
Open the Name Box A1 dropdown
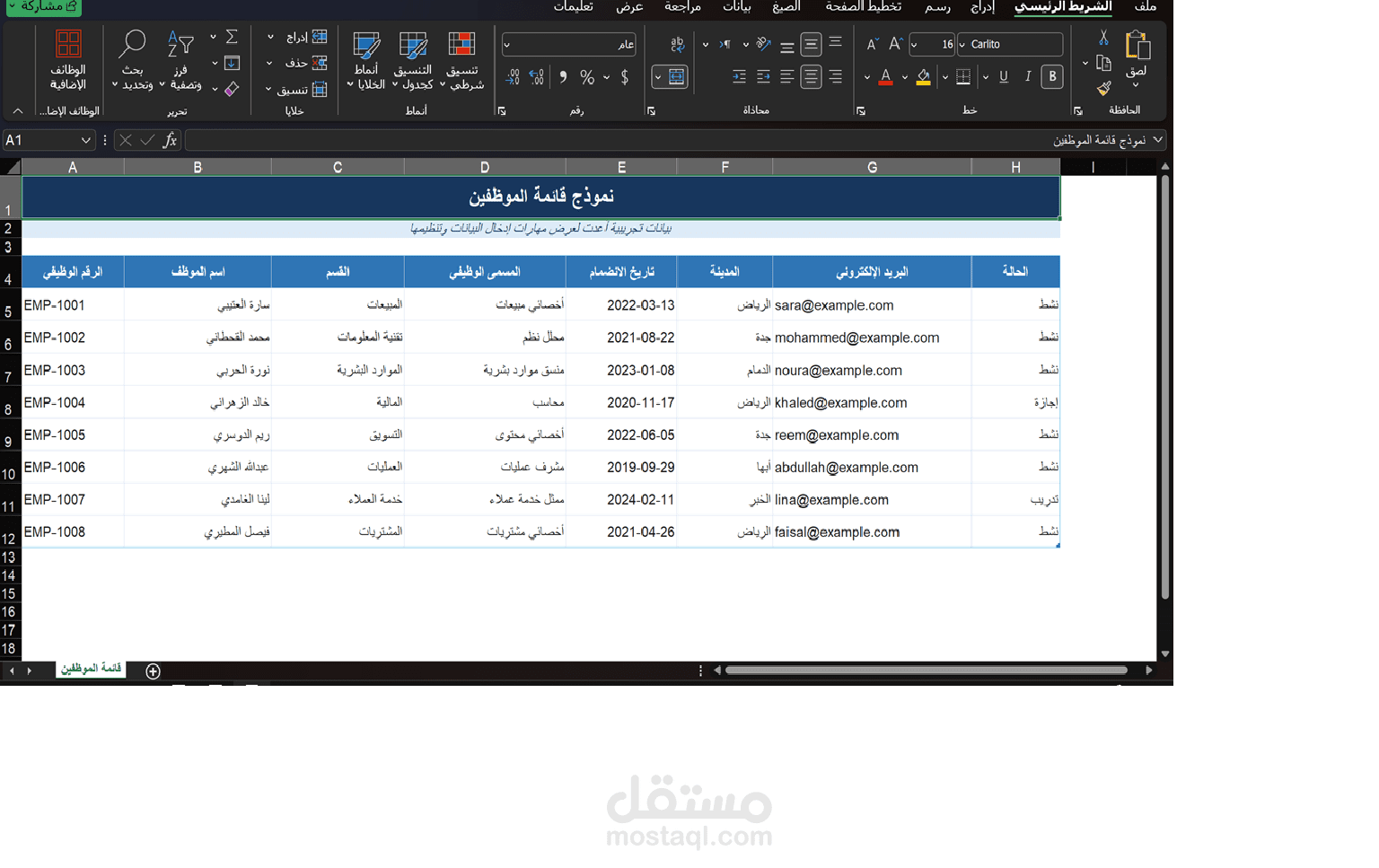click(85, 140)
